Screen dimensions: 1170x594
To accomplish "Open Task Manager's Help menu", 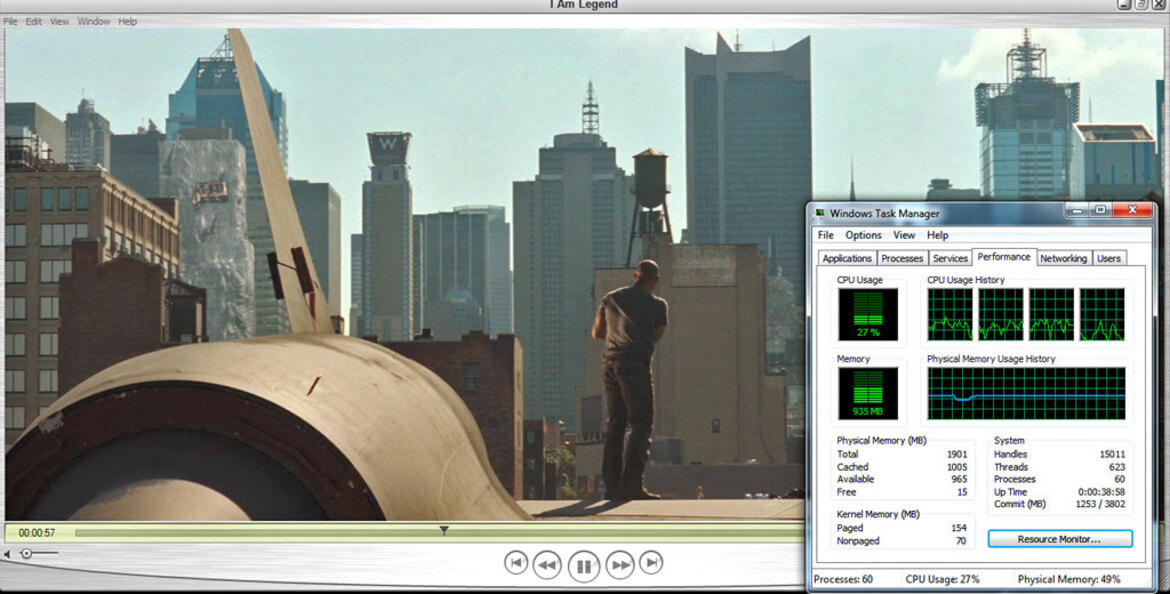I will tap(937, 235).
